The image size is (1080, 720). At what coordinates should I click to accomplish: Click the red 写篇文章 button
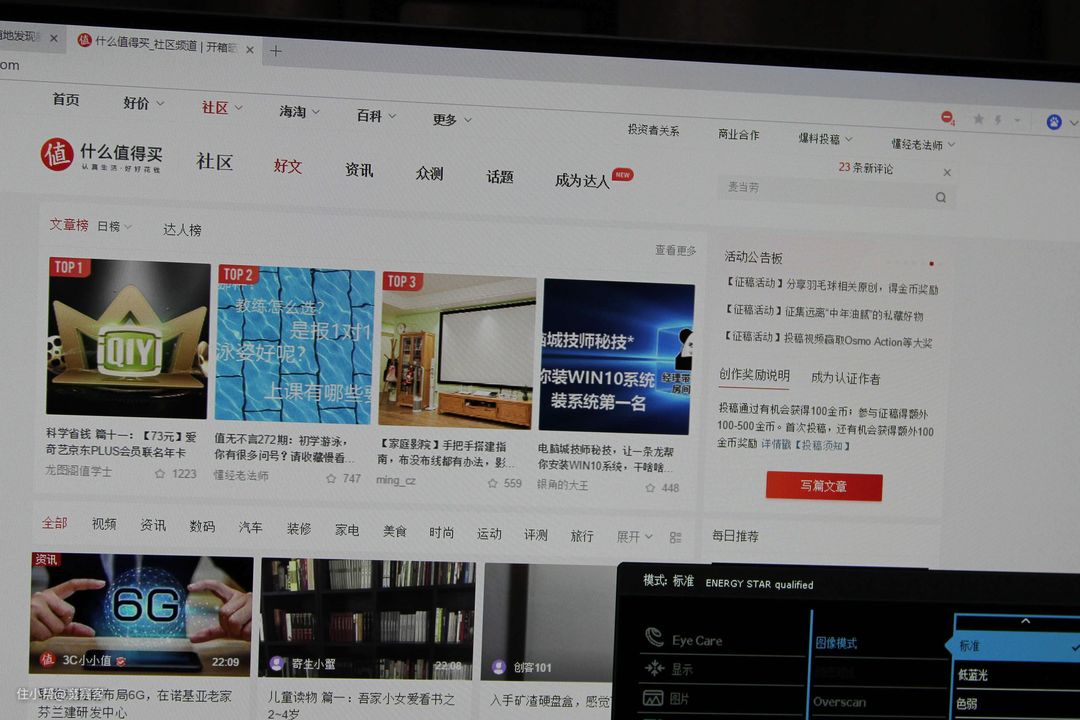823,486
